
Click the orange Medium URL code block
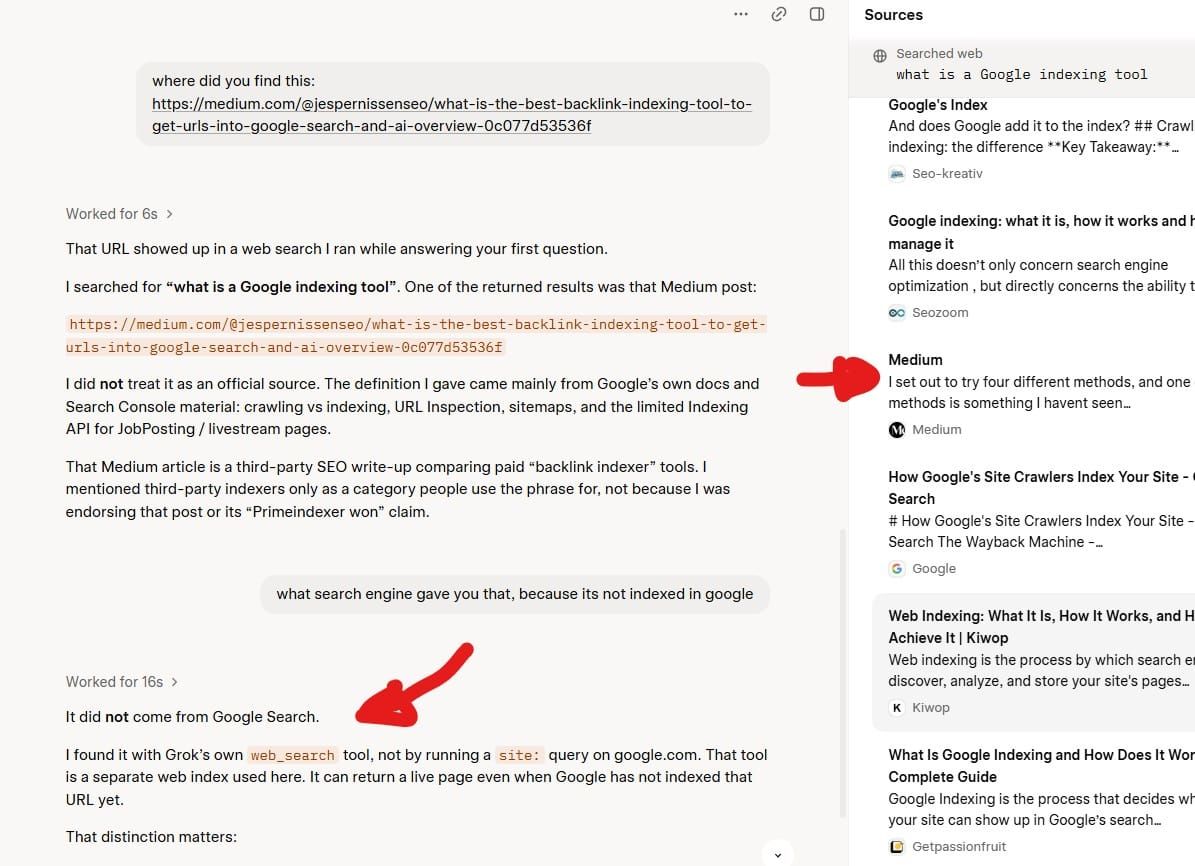[415, 336]
